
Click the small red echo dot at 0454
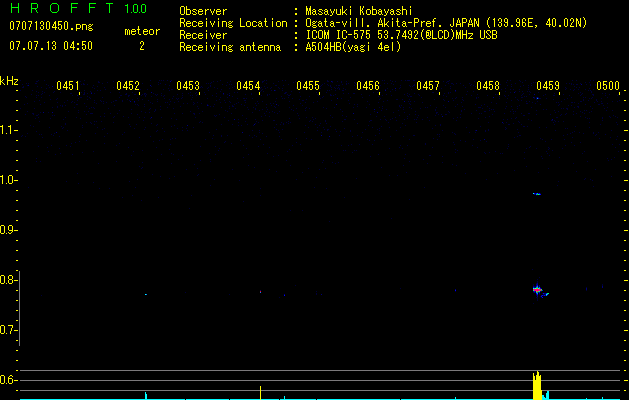pos(260,292)
